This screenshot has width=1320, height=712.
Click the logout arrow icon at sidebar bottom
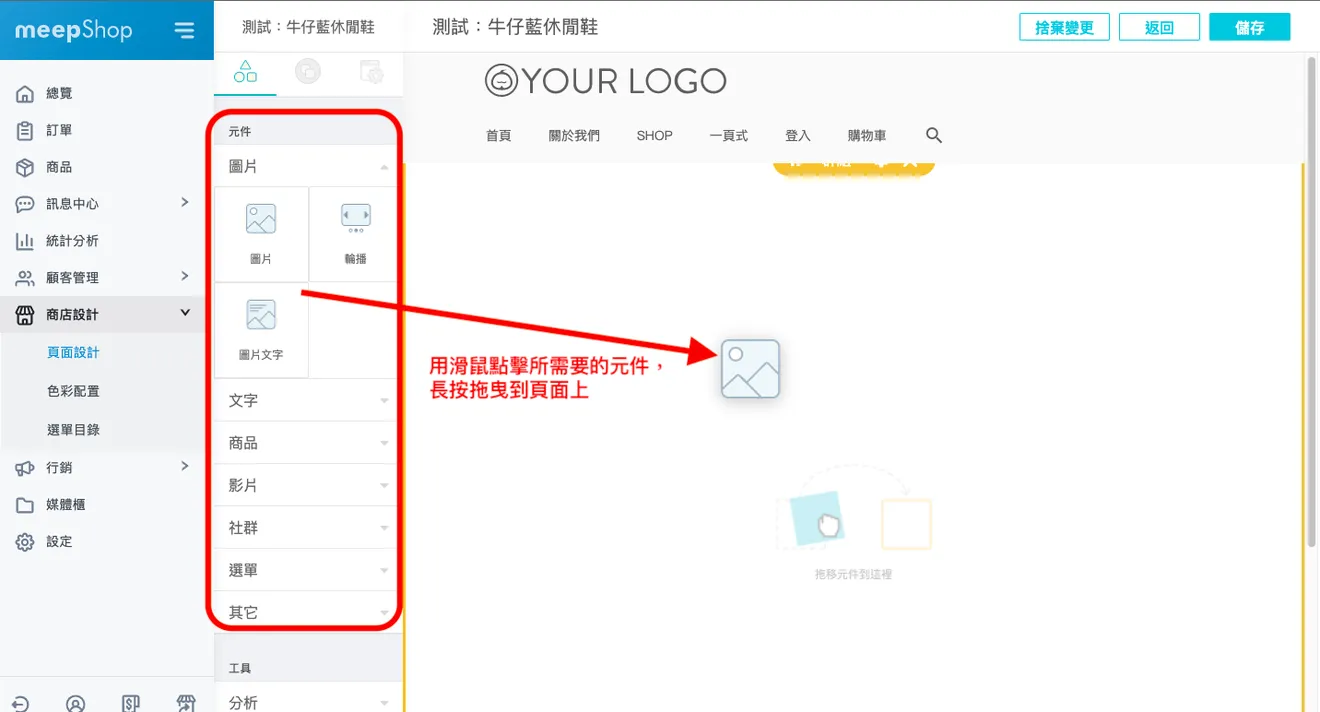(21, 703)
